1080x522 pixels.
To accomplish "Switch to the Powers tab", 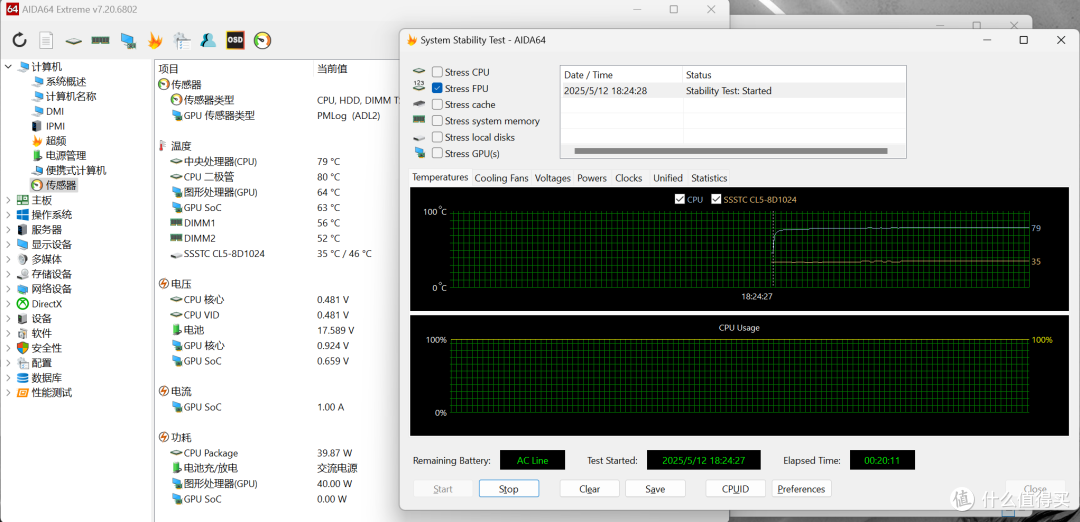I will (x=592, y=178).
